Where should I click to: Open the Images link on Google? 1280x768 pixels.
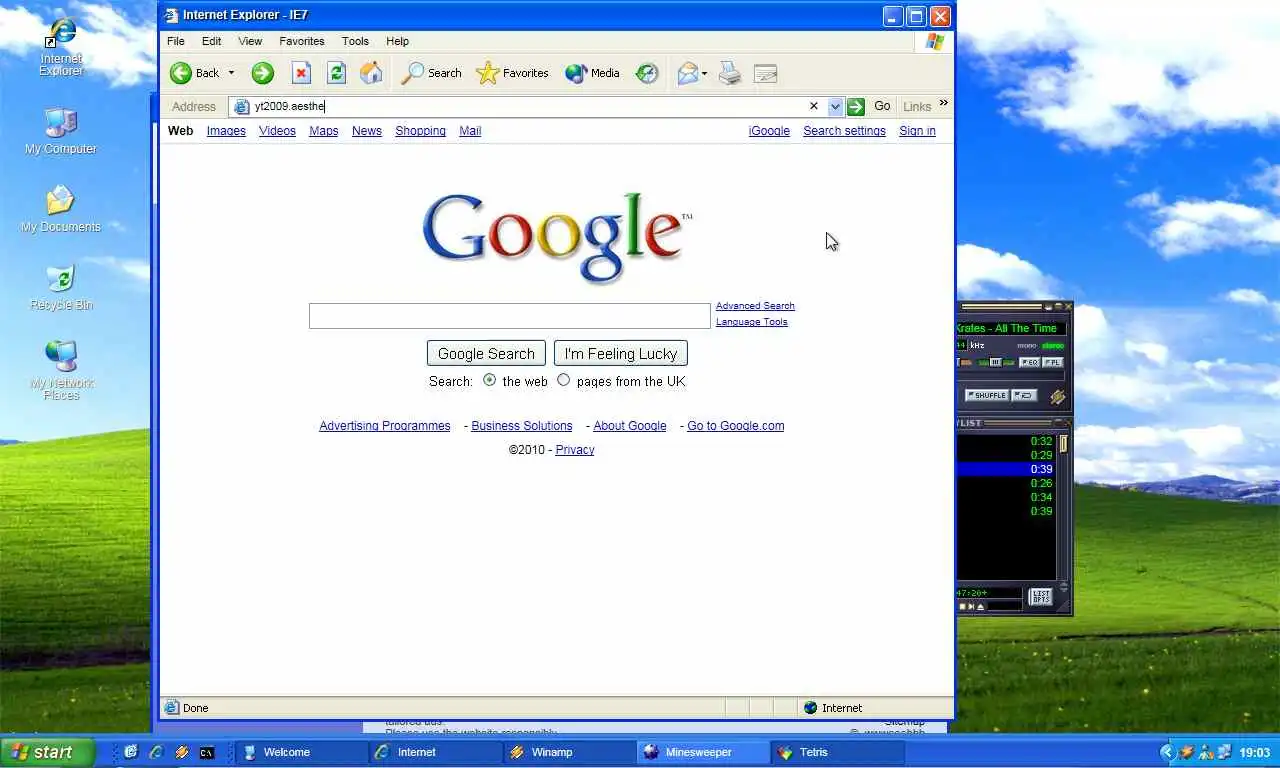tap(226, 131)
